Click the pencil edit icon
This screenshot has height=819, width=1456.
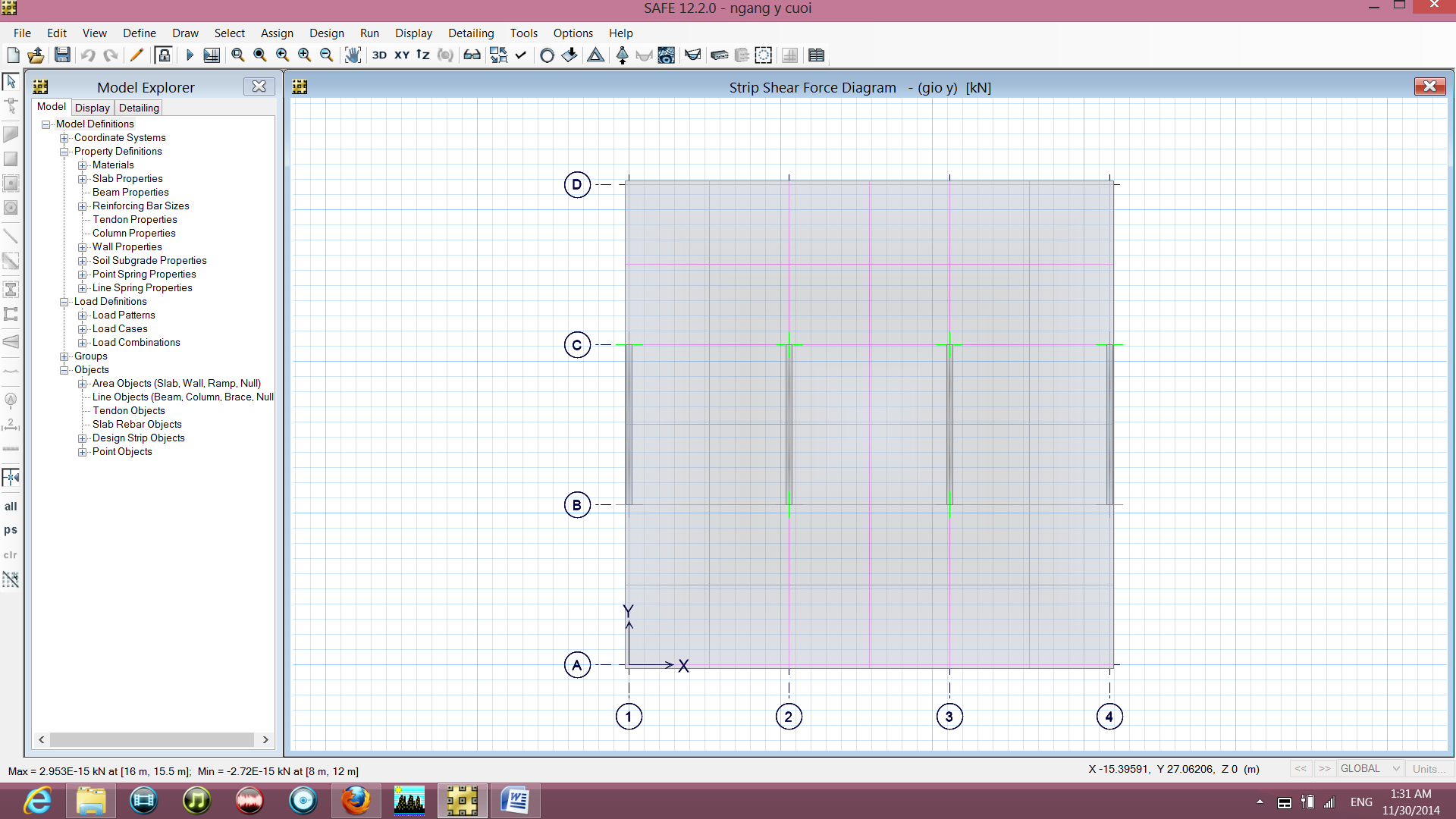click(136, 55)
